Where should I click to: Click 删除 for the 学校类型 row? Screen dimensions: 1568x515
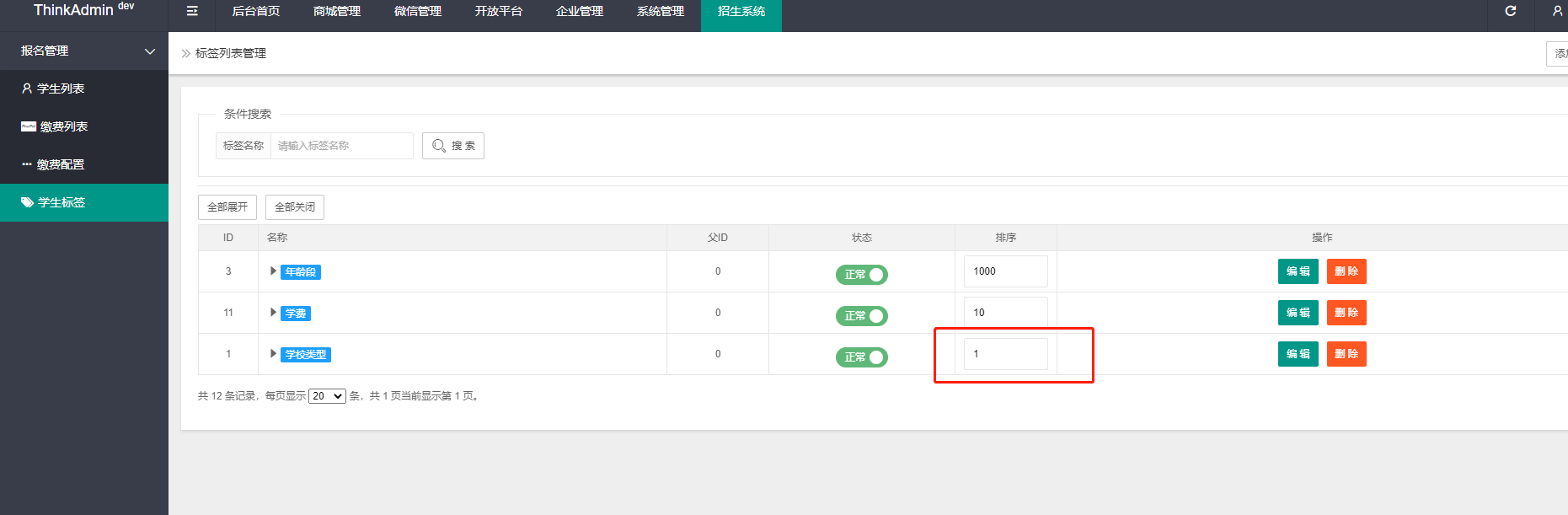[x=1346, y=354]
